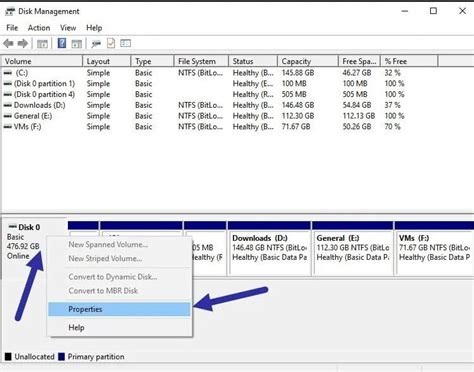Click the Back arrow toolbar icon
This screenshot has width=474, height=372.
[8, 43]
